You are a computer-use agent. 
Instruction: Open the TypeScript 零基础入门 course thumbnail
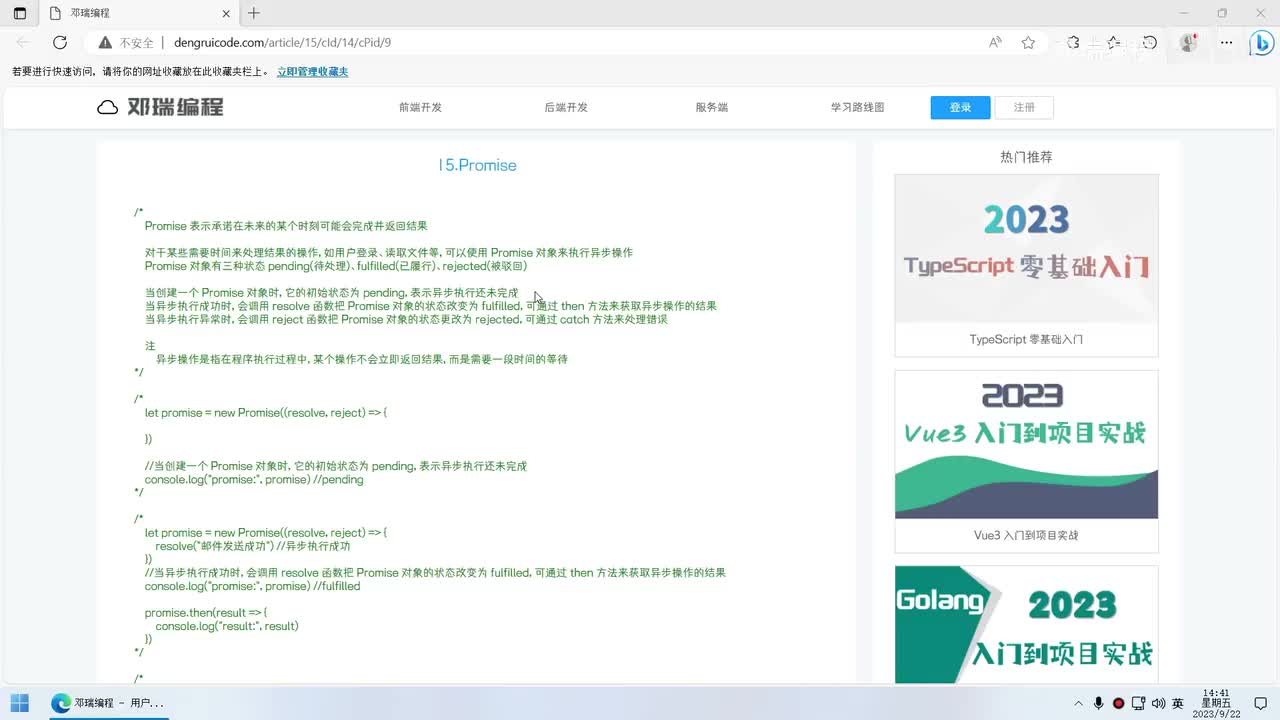click(1026, 249)
